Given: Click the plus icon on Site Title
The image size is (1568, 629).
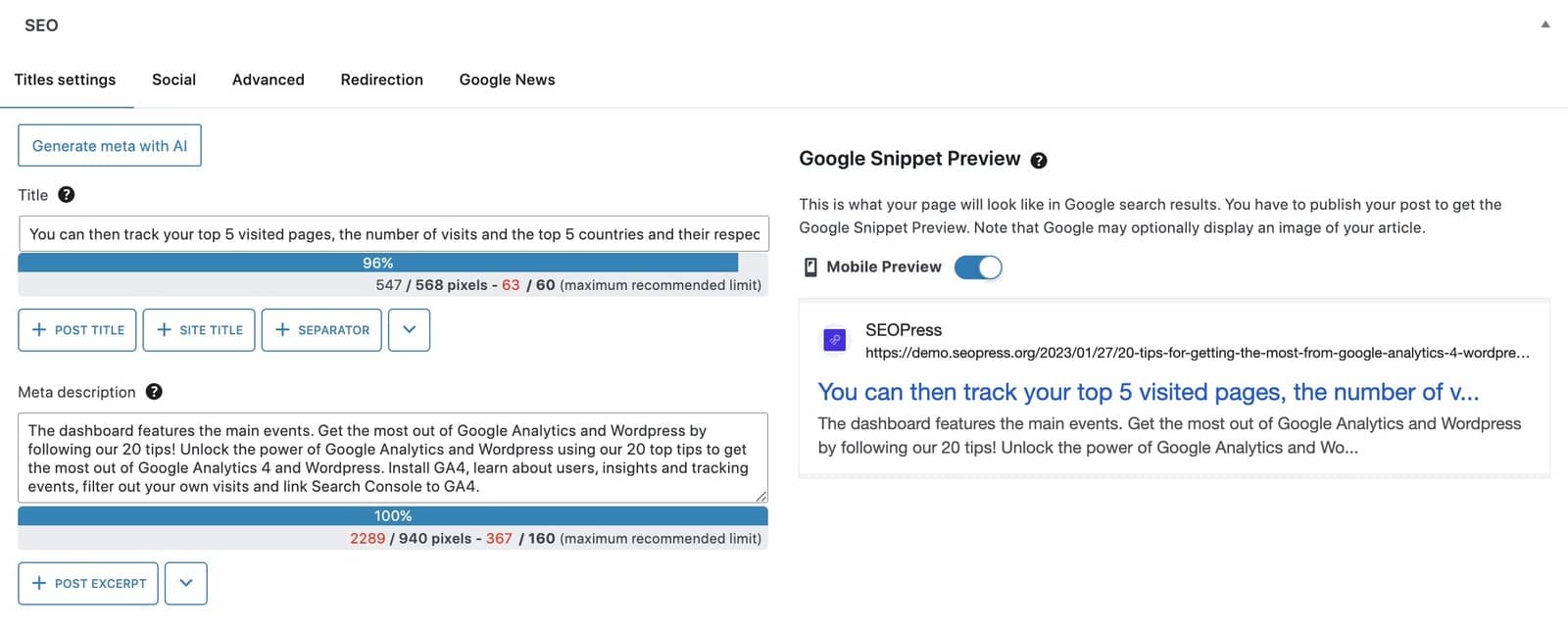Looking at the screenshot, I should click(x=164, y=330).
